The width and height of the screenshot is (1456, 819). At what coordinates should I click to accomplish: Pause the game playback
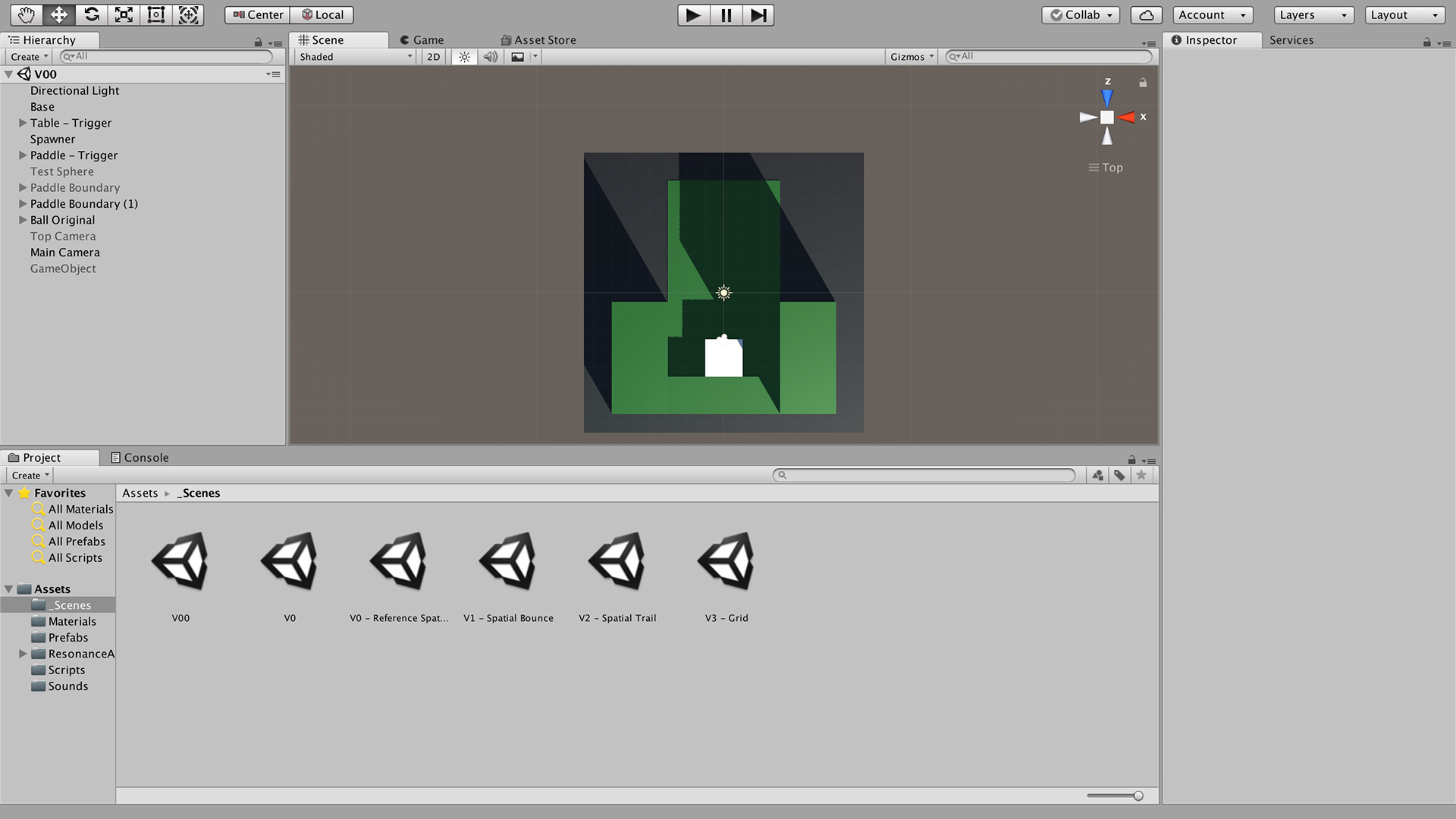click(726, 15)
